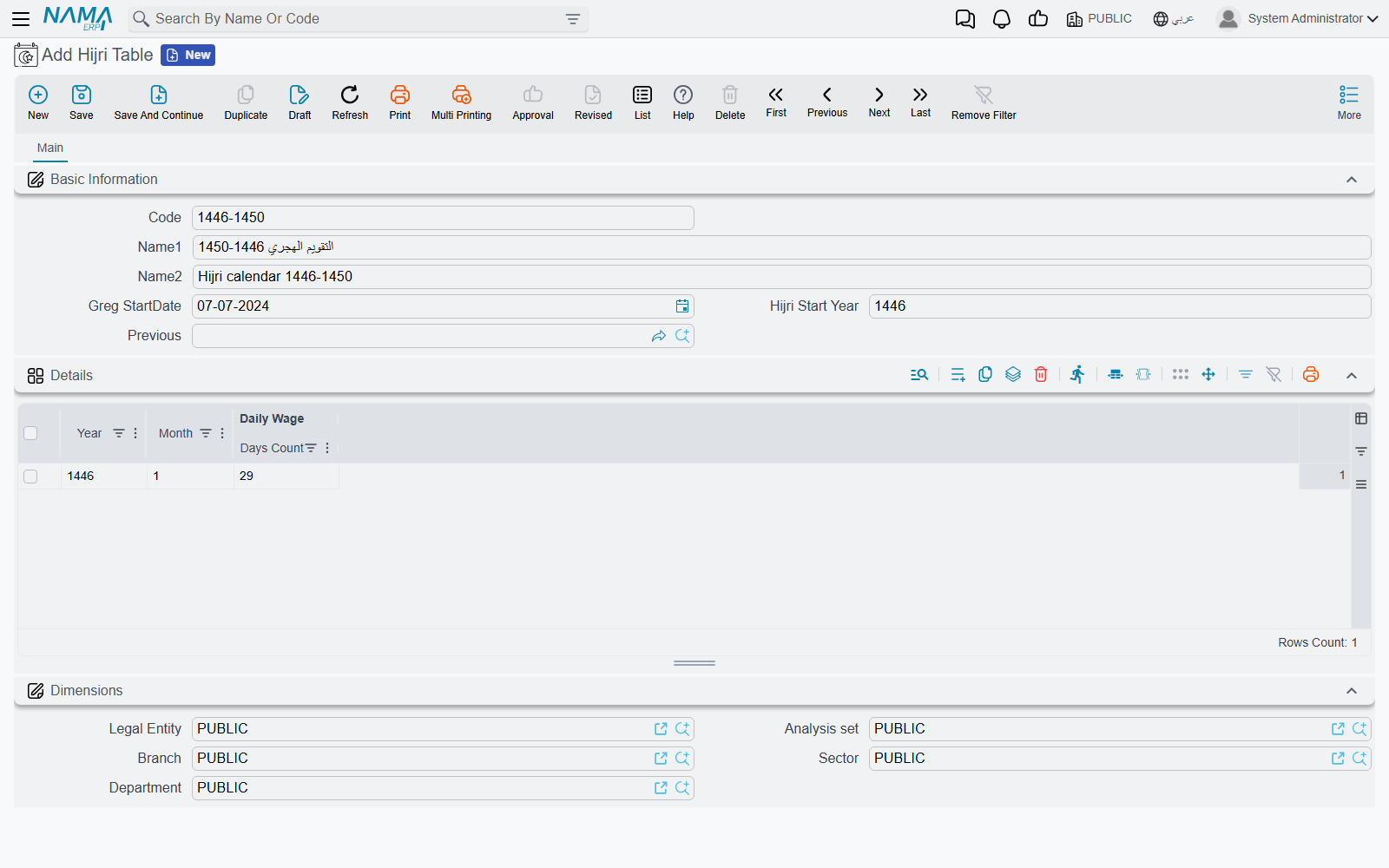Search for Legal Entity value
Image resolution: width=1389 pixels, height=868 pixels.
(x=682, y=729)
